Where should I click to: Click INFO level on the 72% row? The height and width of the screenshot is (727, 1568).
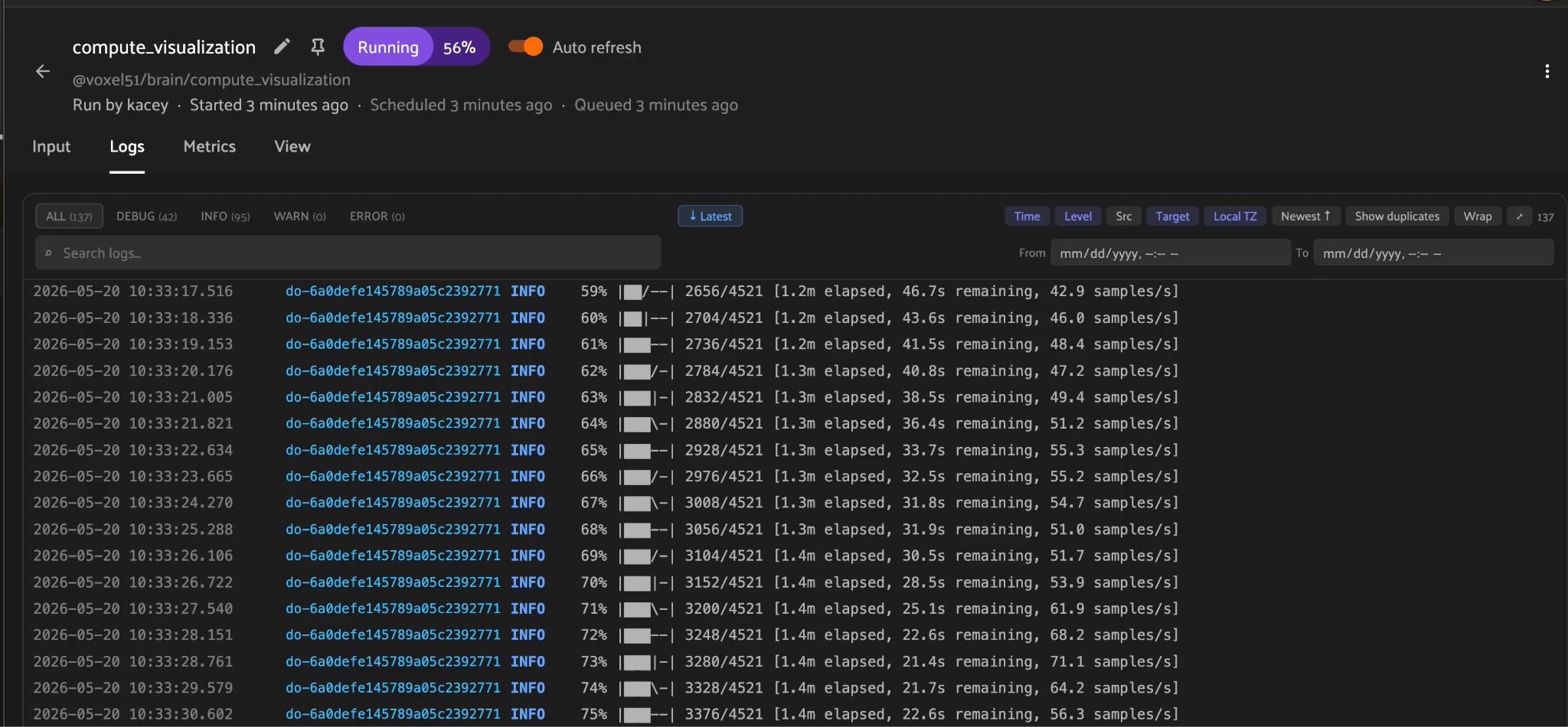(528, 635)
